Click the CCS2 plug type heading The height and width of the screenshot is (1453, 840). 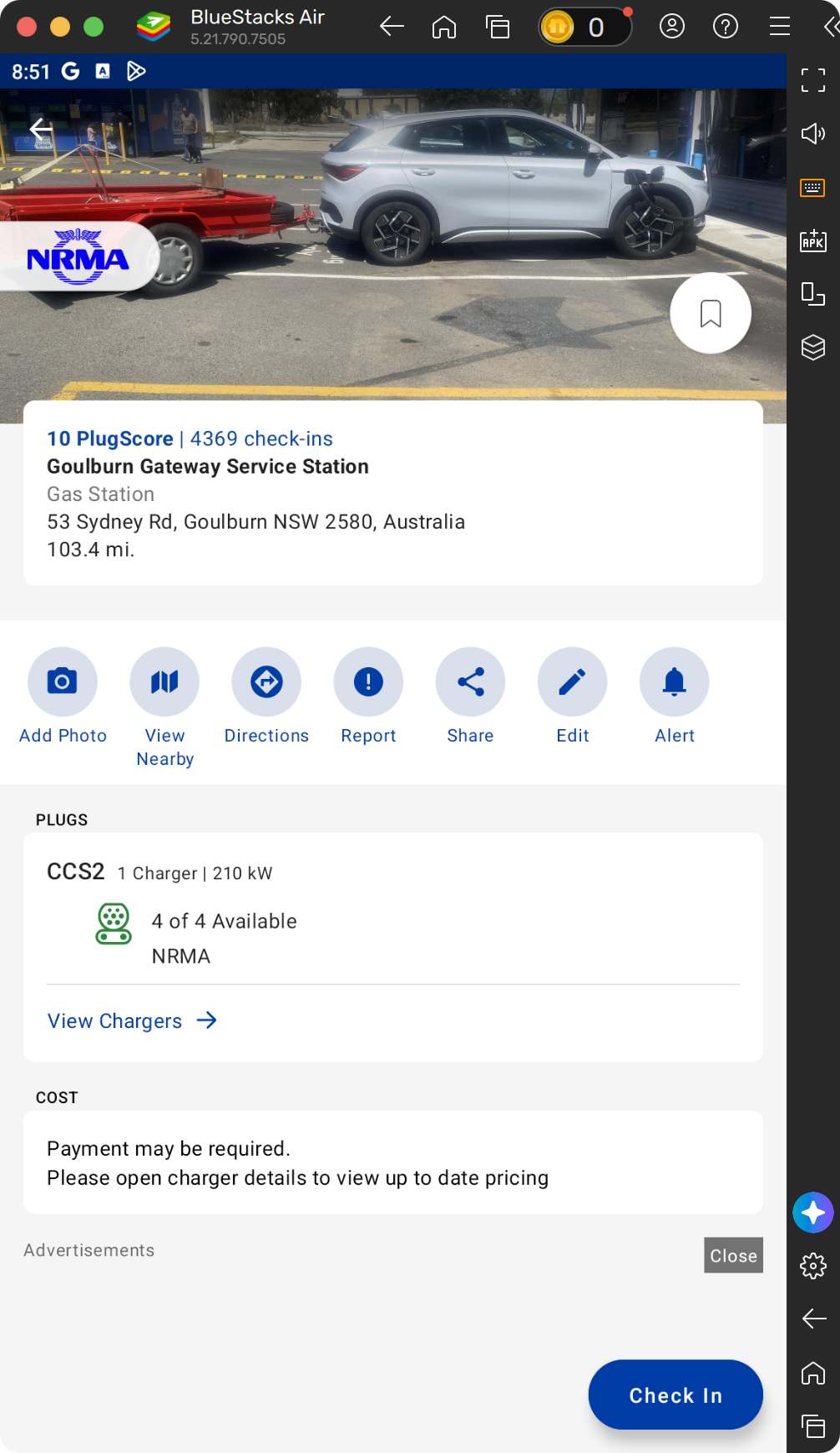tap(75, 872)
